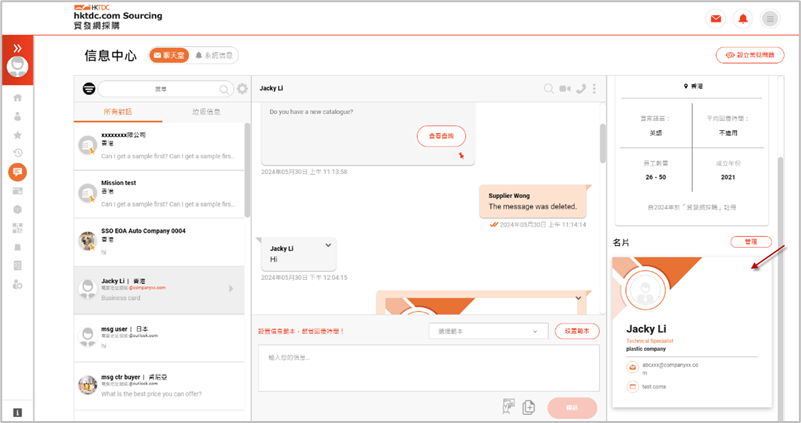Viewport: 801px width, 423px height.
Task: Expand the left sidebar with the double chevron
Action: (x=17, y=48)
